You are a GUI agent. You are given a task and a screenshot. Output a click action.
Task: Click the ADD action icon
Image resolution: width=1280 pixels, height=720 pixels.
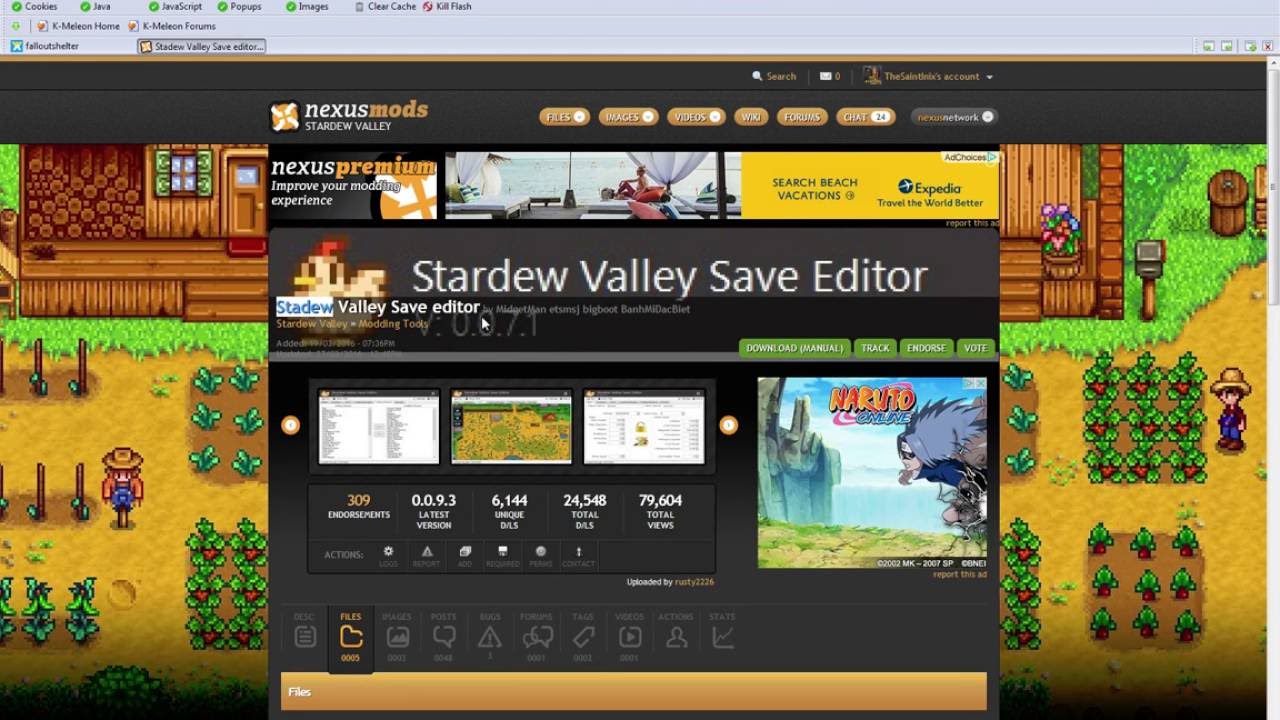click(x=465, y=556)
